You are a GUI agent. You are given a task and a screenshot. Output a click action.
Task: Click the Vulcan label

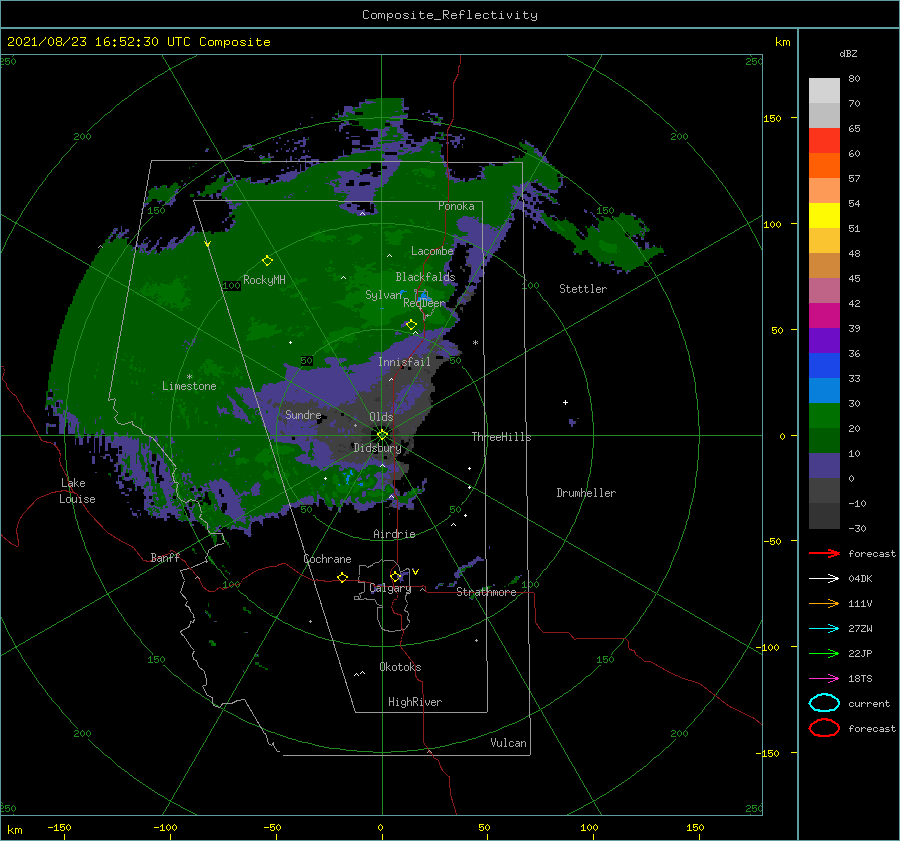(508, 743)
